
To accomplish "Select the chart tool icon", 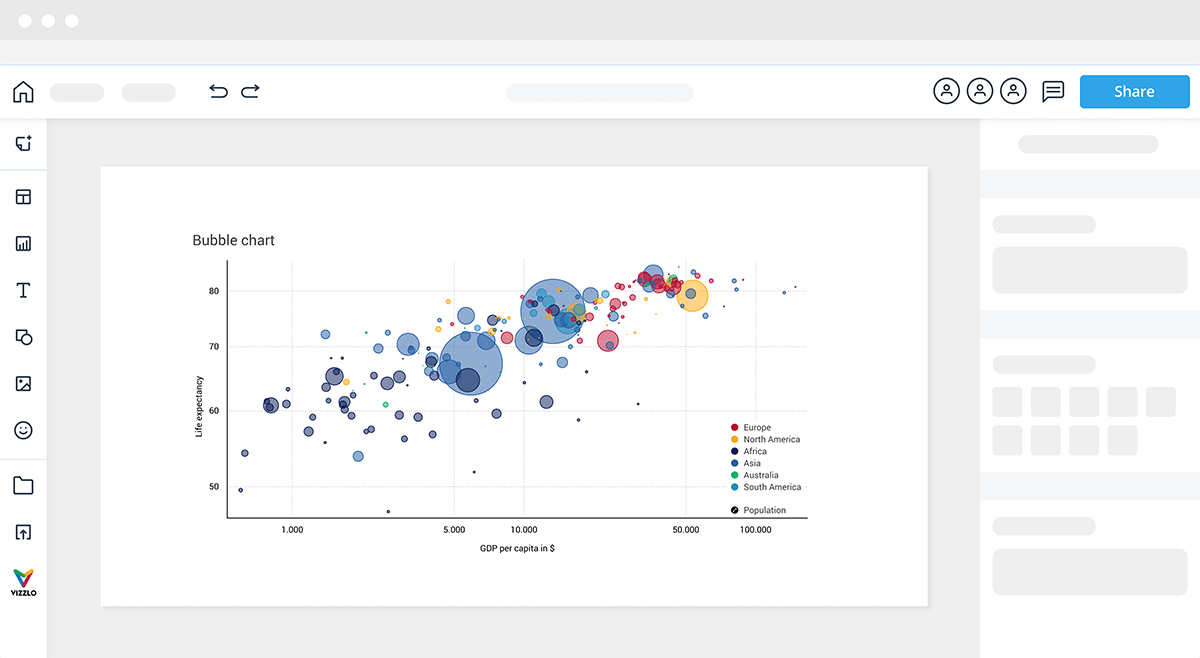I will 24,244.
